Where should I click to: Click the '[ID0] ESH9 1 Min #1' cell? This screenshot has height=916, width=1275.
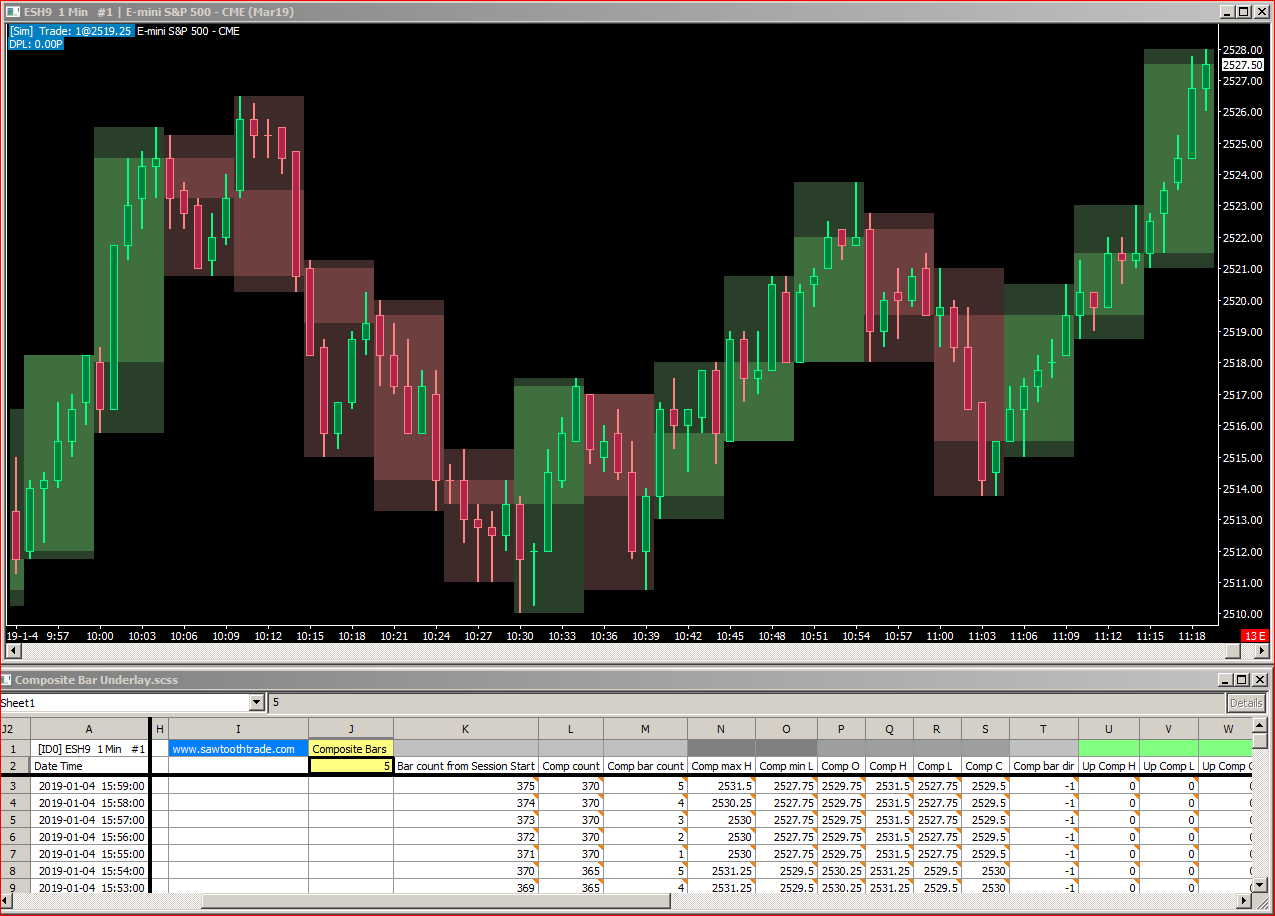tap(89, 748)
